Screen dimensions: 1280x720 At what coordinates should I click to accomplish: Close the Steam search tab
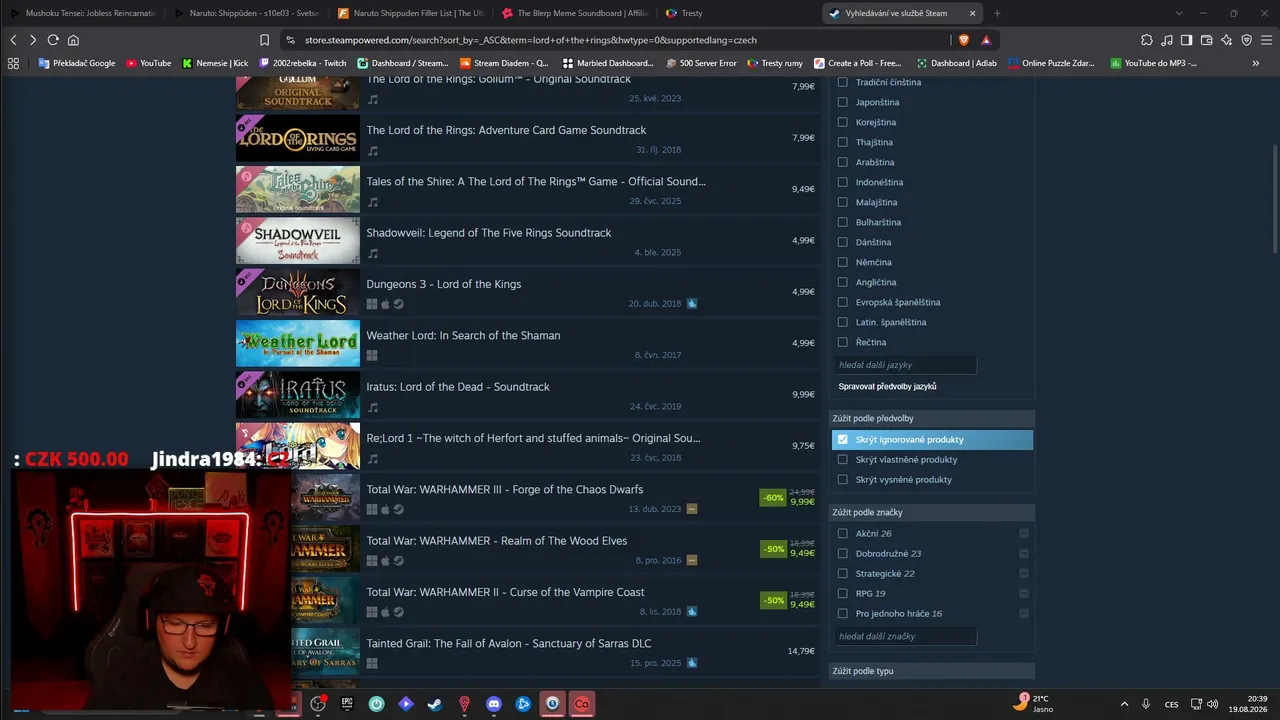(x=972, y=13)
